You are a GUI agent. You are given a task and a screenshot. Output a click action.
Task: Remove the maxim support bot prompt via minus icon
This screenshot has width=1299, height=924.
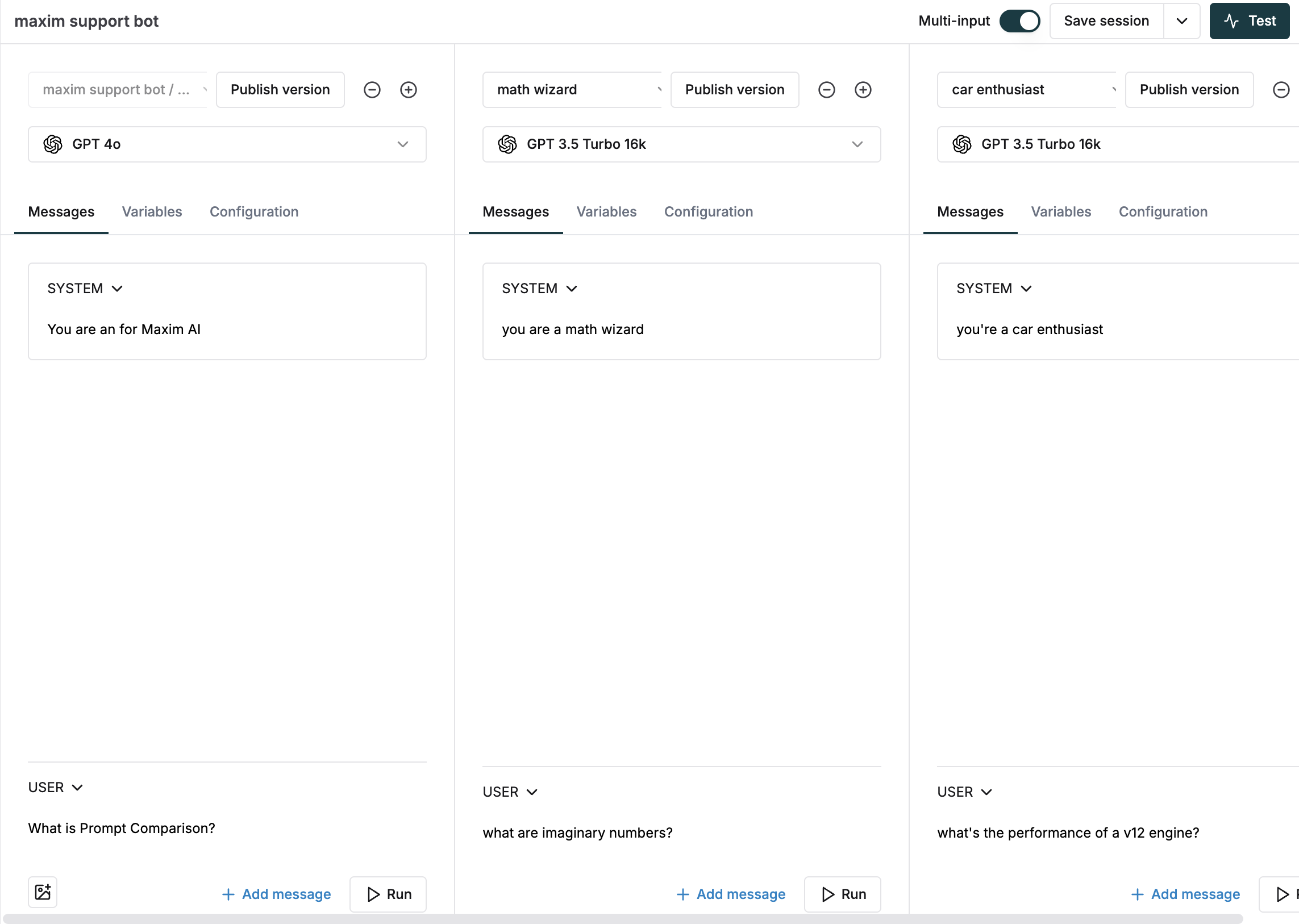pyautogui.click(x=372, y=89)
